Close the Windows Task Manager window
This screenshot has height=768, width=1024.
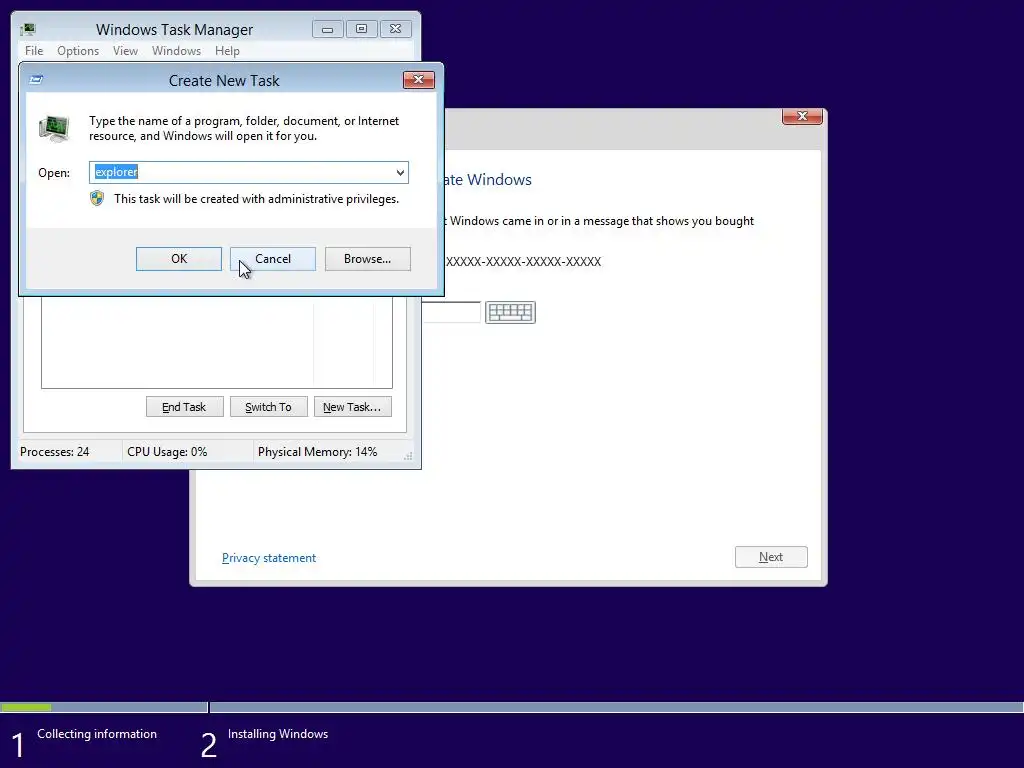pyautogui.click(x=396, y=29)
